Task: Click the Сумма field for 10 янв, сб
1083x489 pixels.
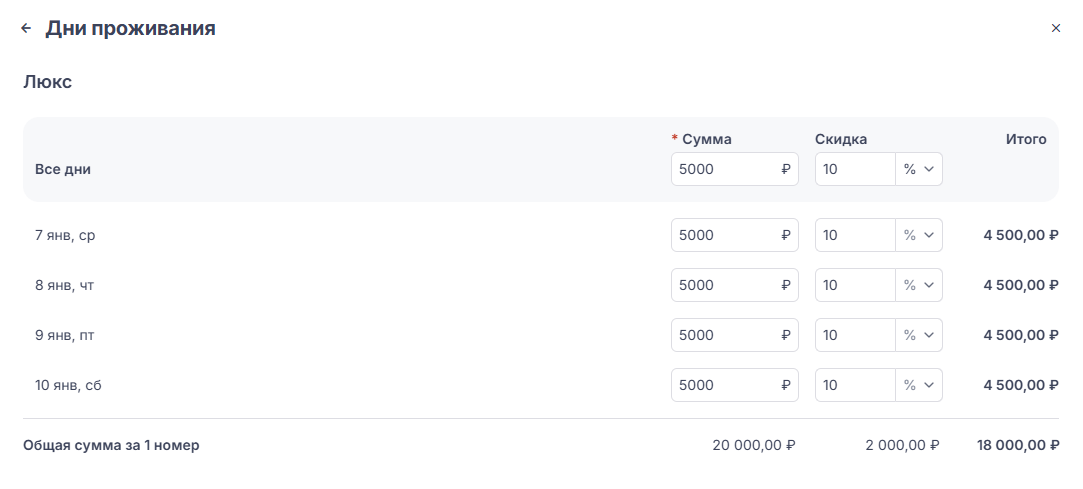Action: click(x=724, y=385)
